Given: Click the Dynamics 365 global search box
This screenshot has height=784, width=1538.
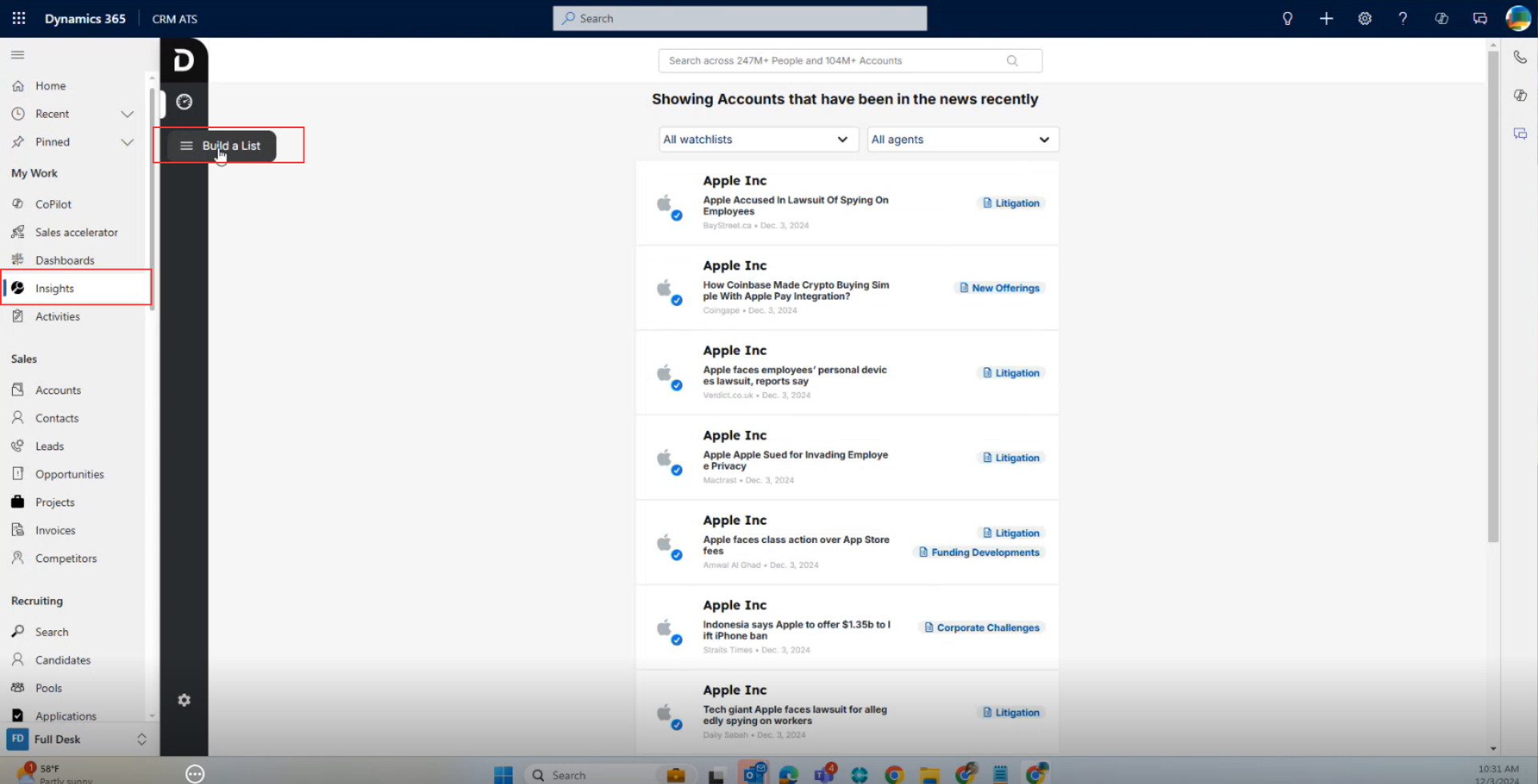Looking at the screenshot, I should point(739,18).
